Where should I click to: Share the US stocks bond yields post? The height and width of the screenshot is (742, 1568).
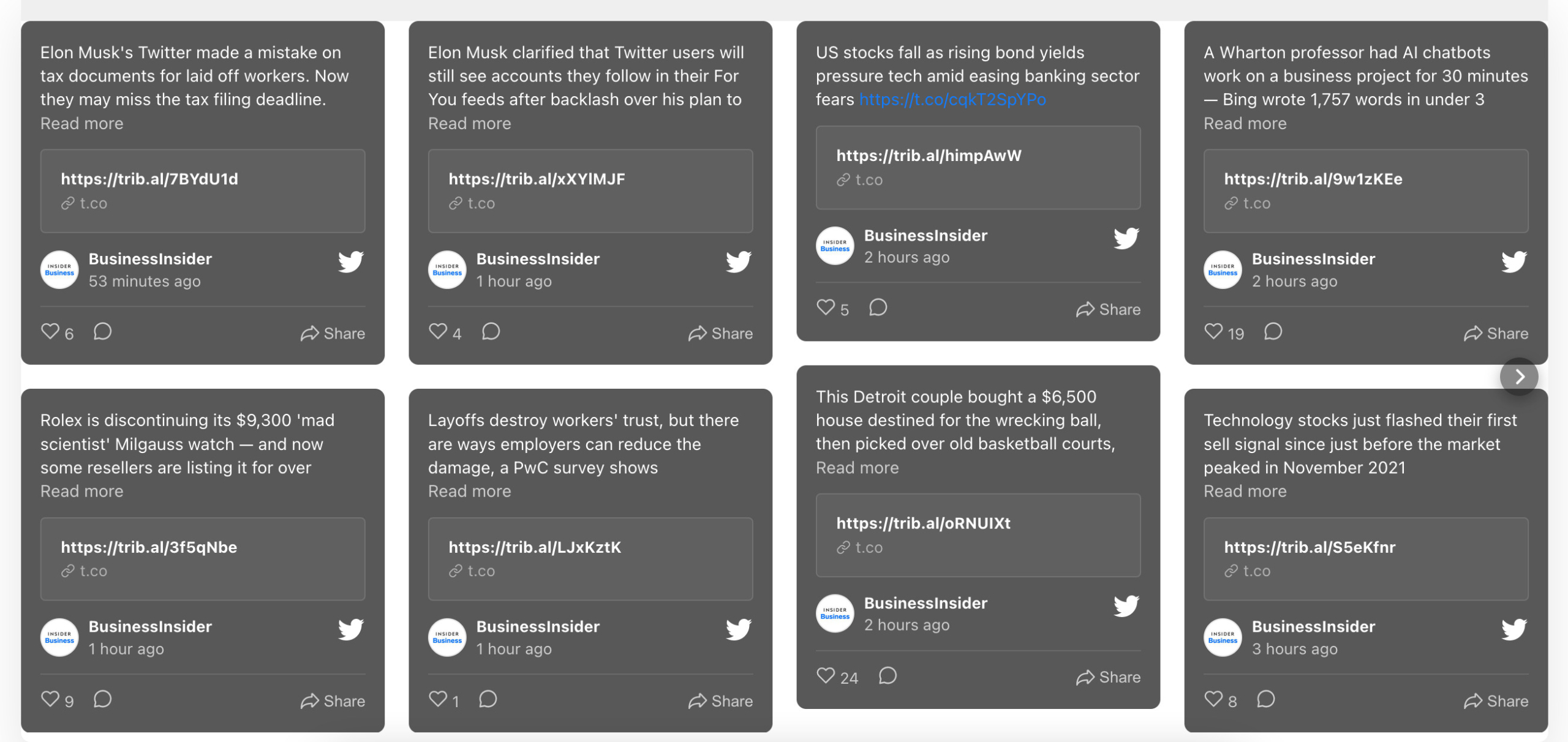[1109, 309]
